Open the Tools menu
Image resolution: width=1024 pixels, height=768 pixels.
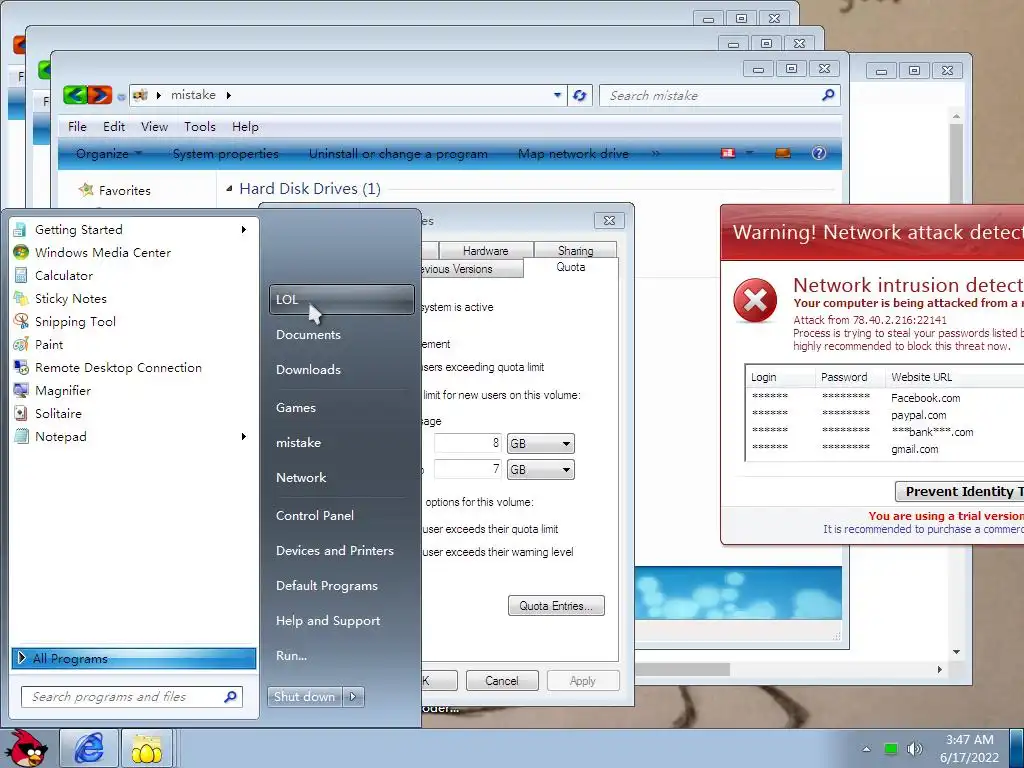pyautogui.click(x=199, y=127)
